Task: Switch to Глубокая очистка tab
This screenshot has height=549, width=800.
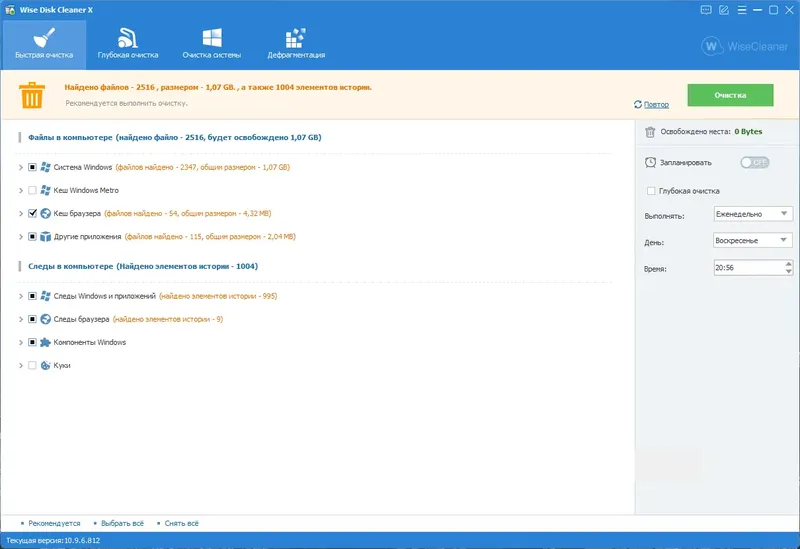Action: [x=128, y=44]
